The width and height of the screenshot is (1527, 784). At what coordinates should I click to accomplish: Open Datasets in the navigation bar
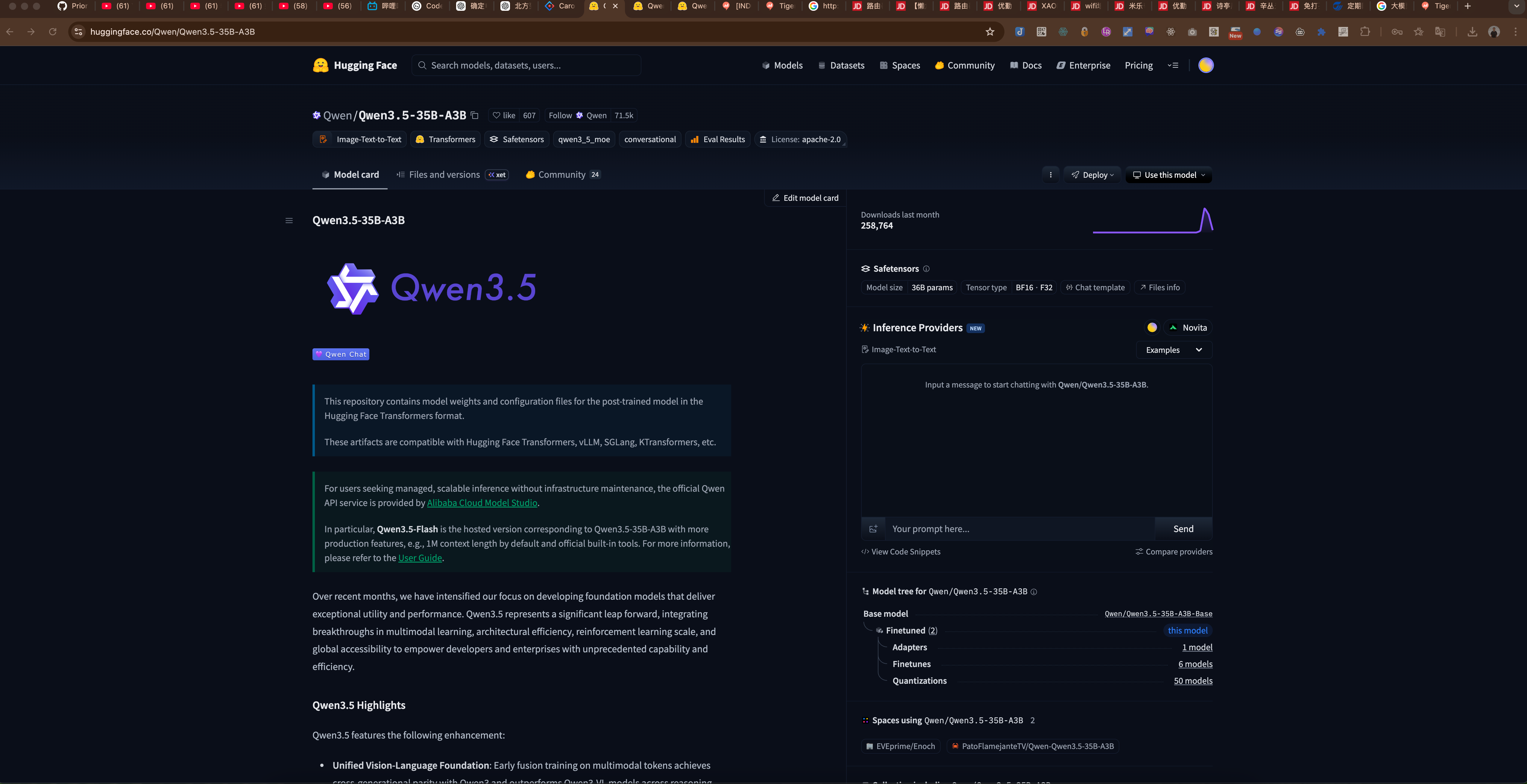pos(841,65)
